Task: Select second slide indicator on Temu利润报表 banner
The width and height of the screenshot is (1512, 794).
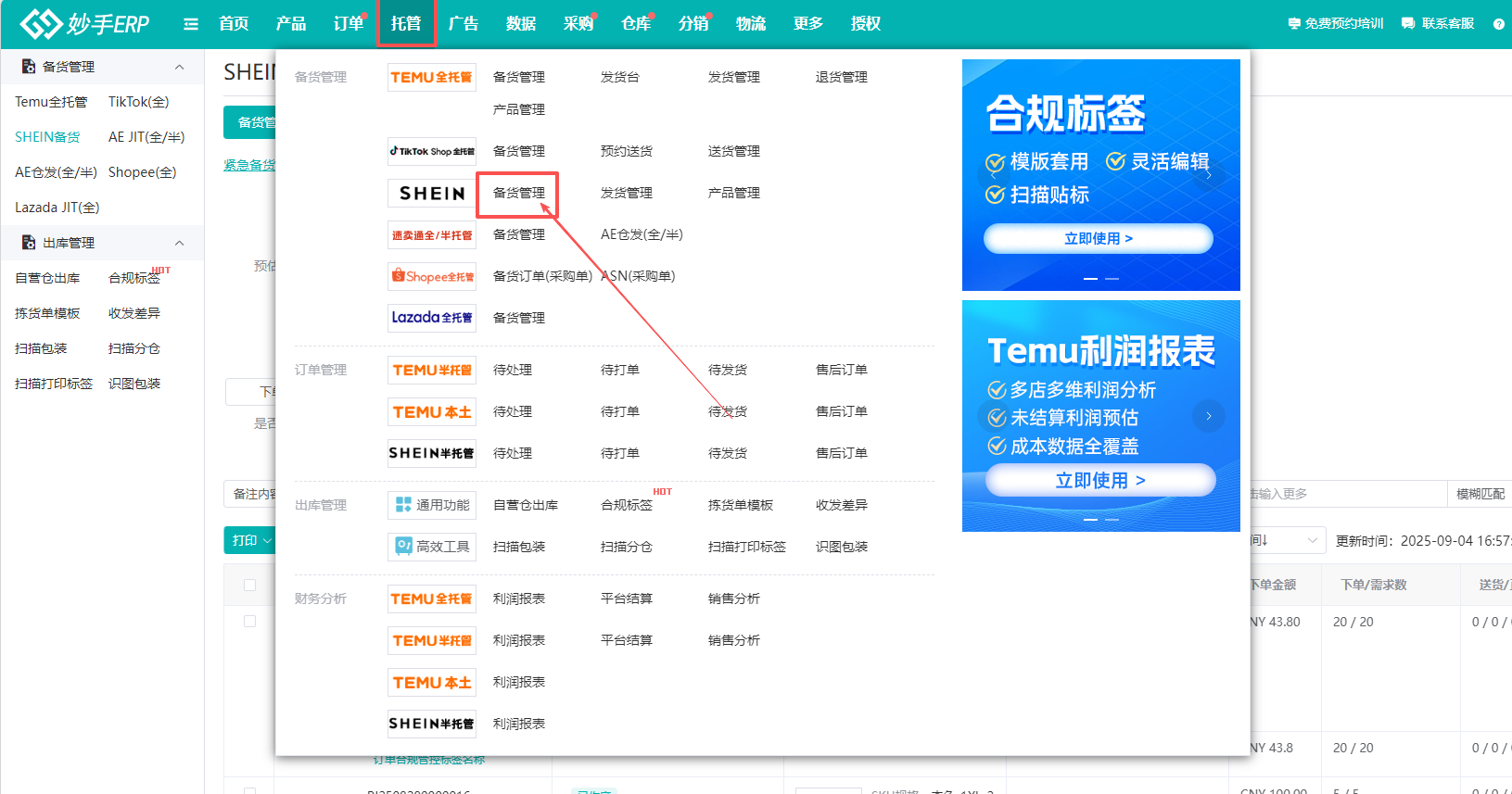Action: tap(1112, 519)
